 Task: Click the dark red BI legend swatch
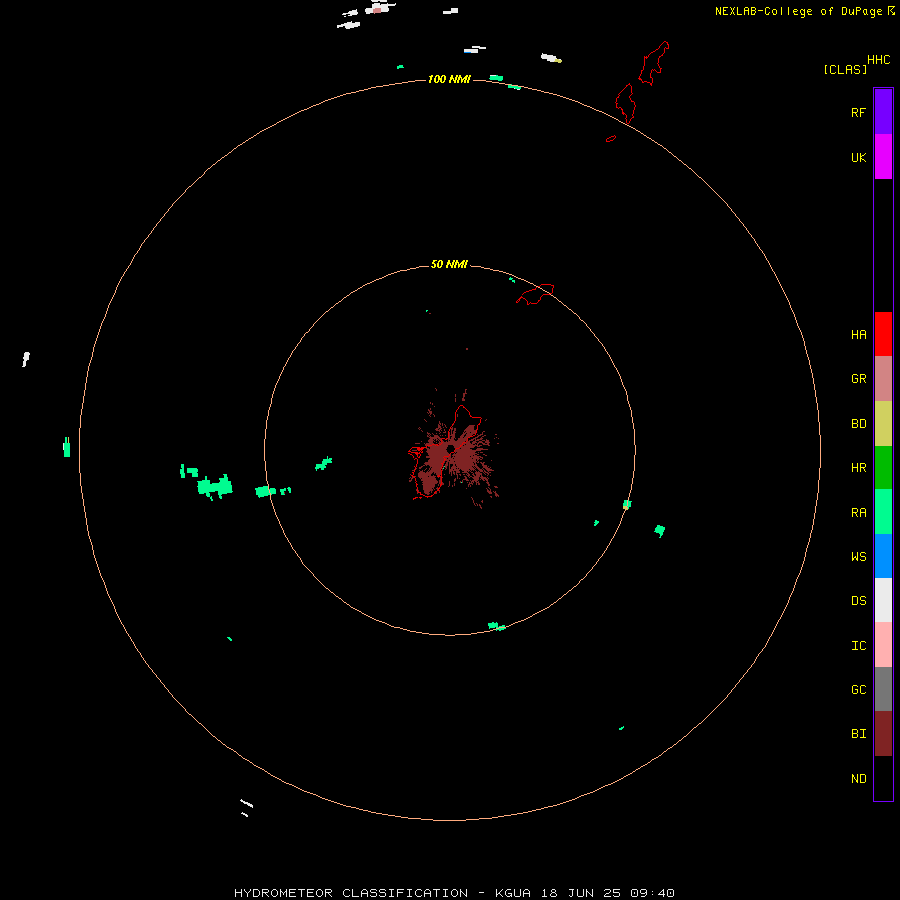[883, 734]
